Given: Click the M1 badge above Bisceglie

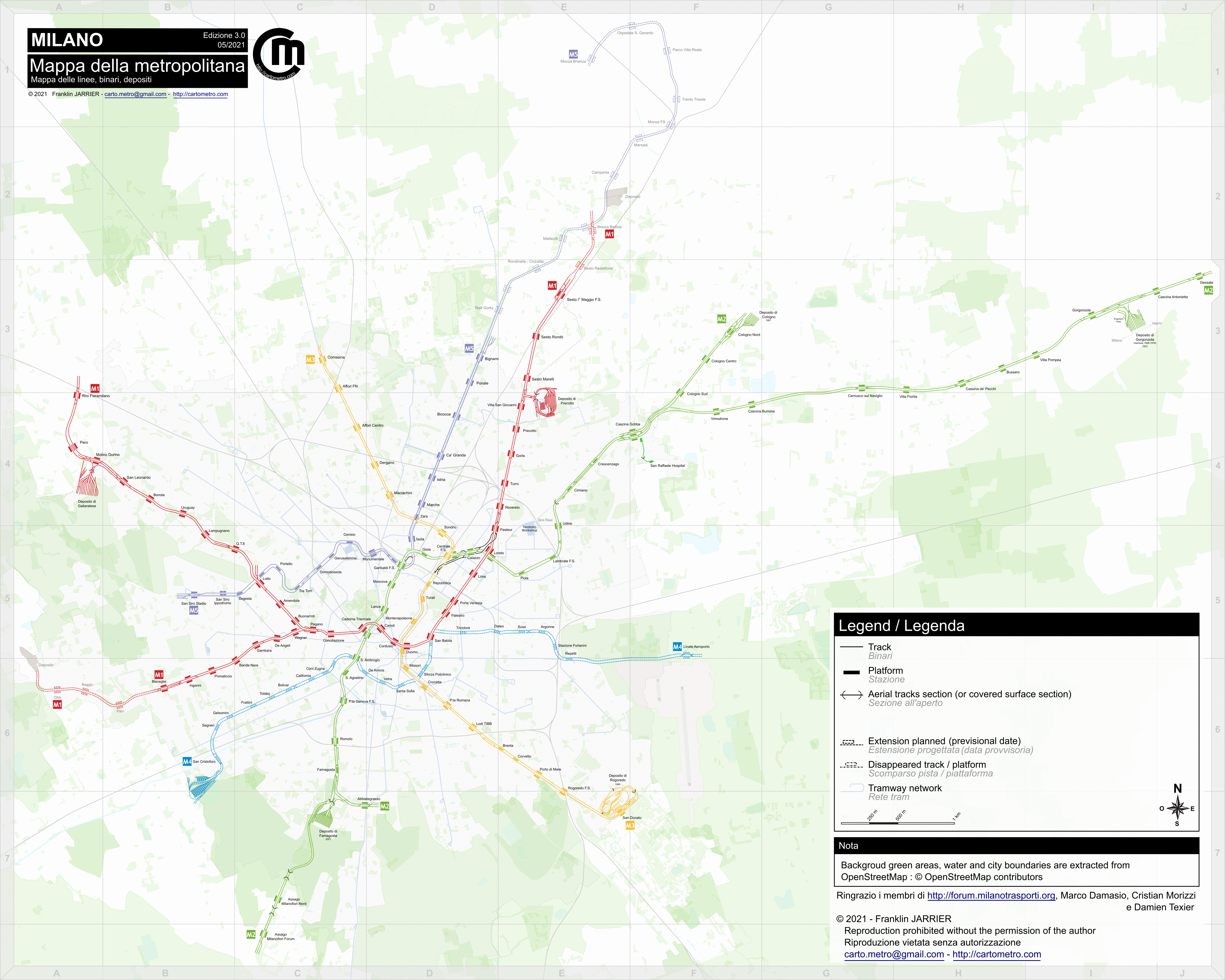Looking at the screenshot, I should (x=159, y=675).
